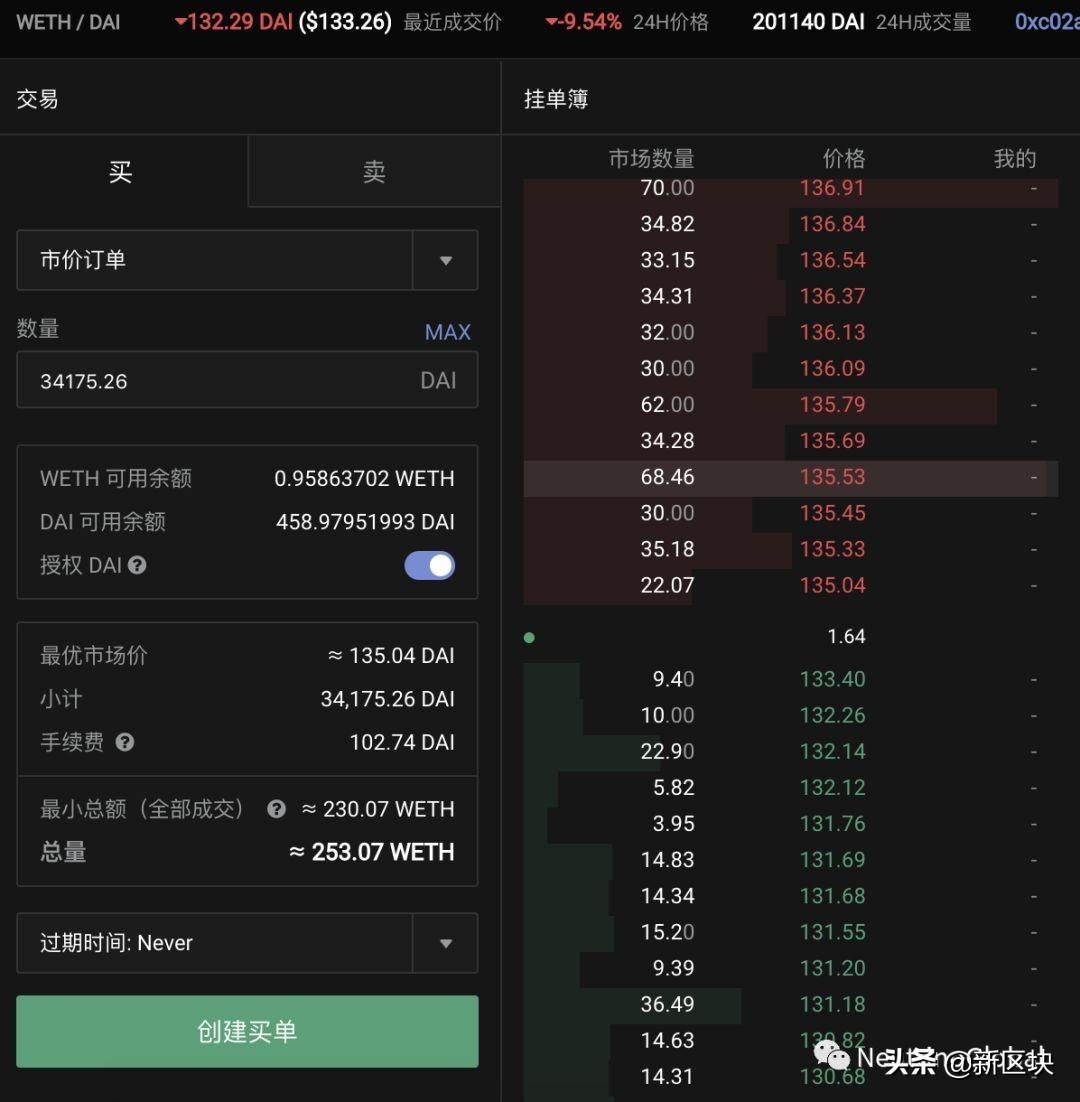Select buy order at price 132.14
Image resolution: width=1080 pixels, height=1102 pixels.
791,751
